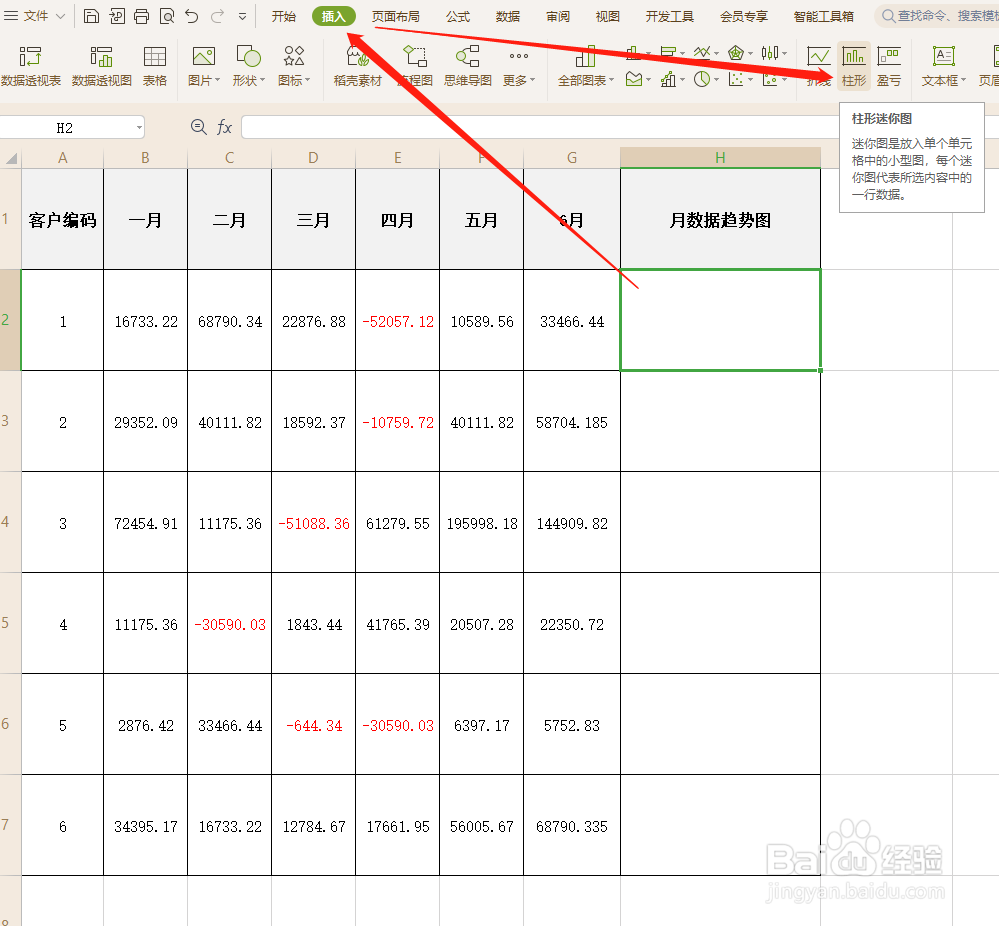
Task: Open the 视图 tab
Action: click(607, 17)
